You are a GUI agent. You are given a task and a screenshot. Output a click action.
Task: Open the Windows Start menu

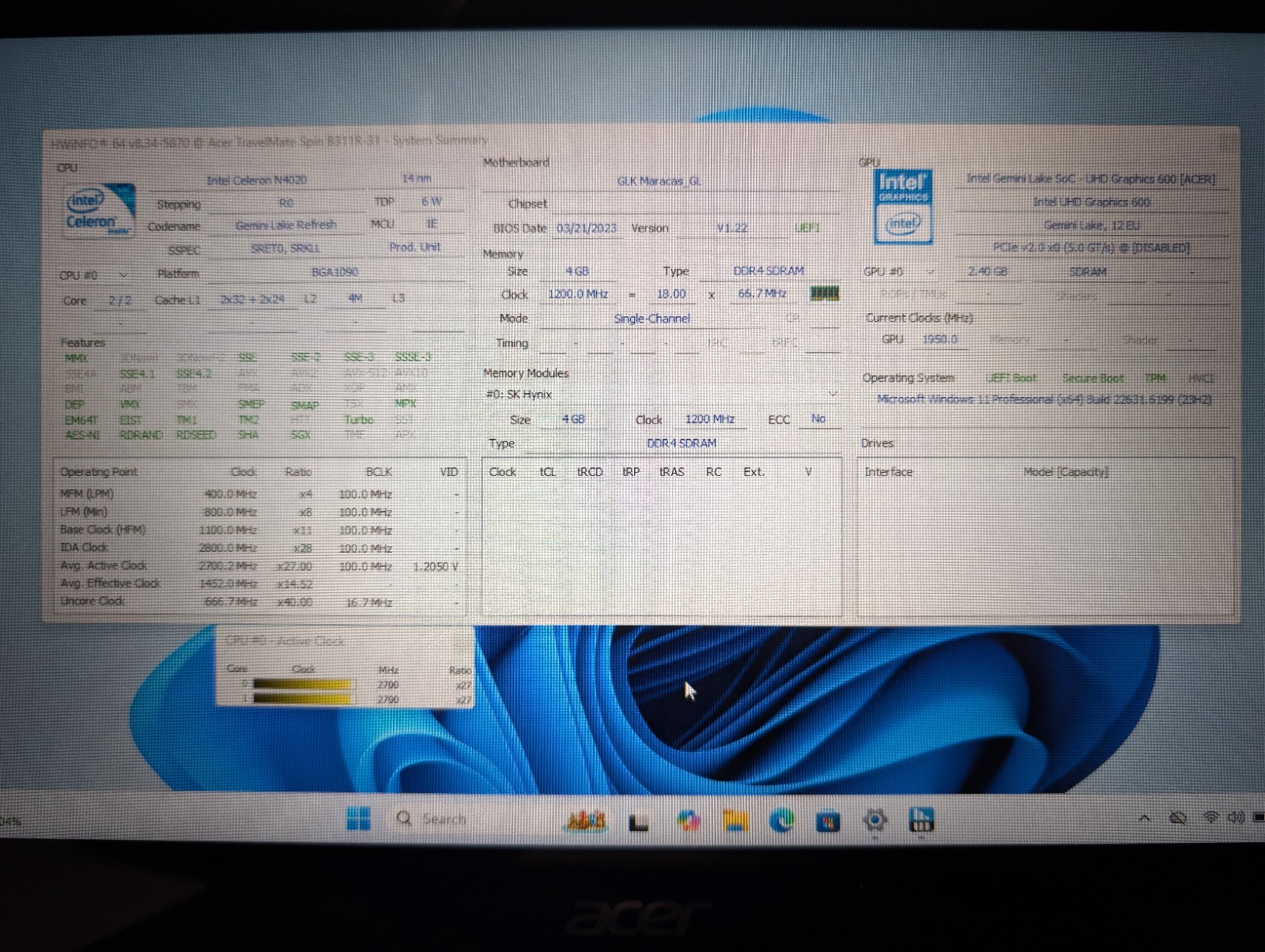pyautogui.click(x=359, y=819)
